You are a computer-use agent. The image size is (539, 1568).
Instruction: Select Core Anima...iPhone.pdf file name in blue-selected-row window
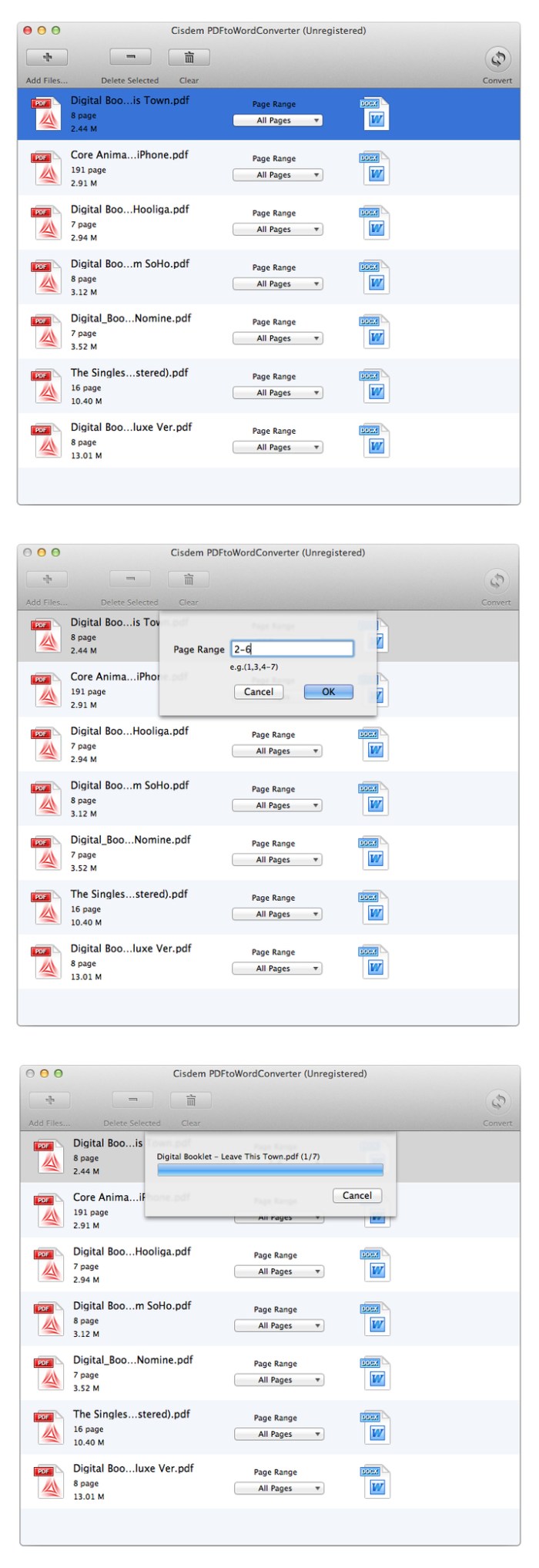pyautogui.click(x=129, y=155)
